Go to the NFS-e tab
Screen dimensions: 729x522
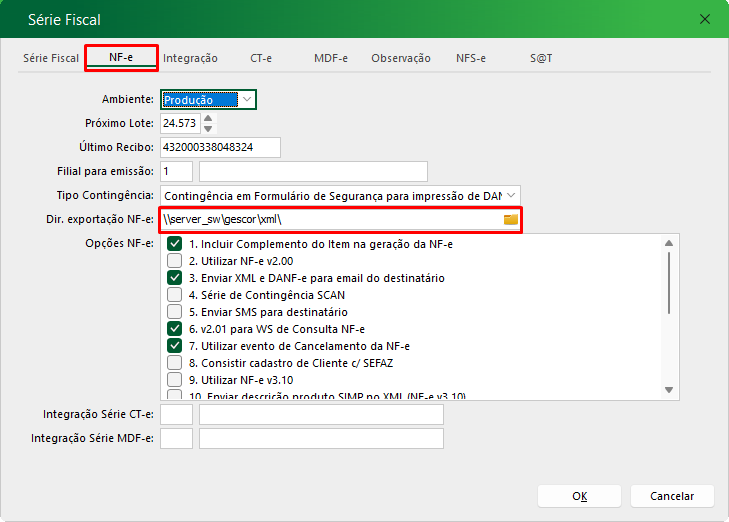470,58
